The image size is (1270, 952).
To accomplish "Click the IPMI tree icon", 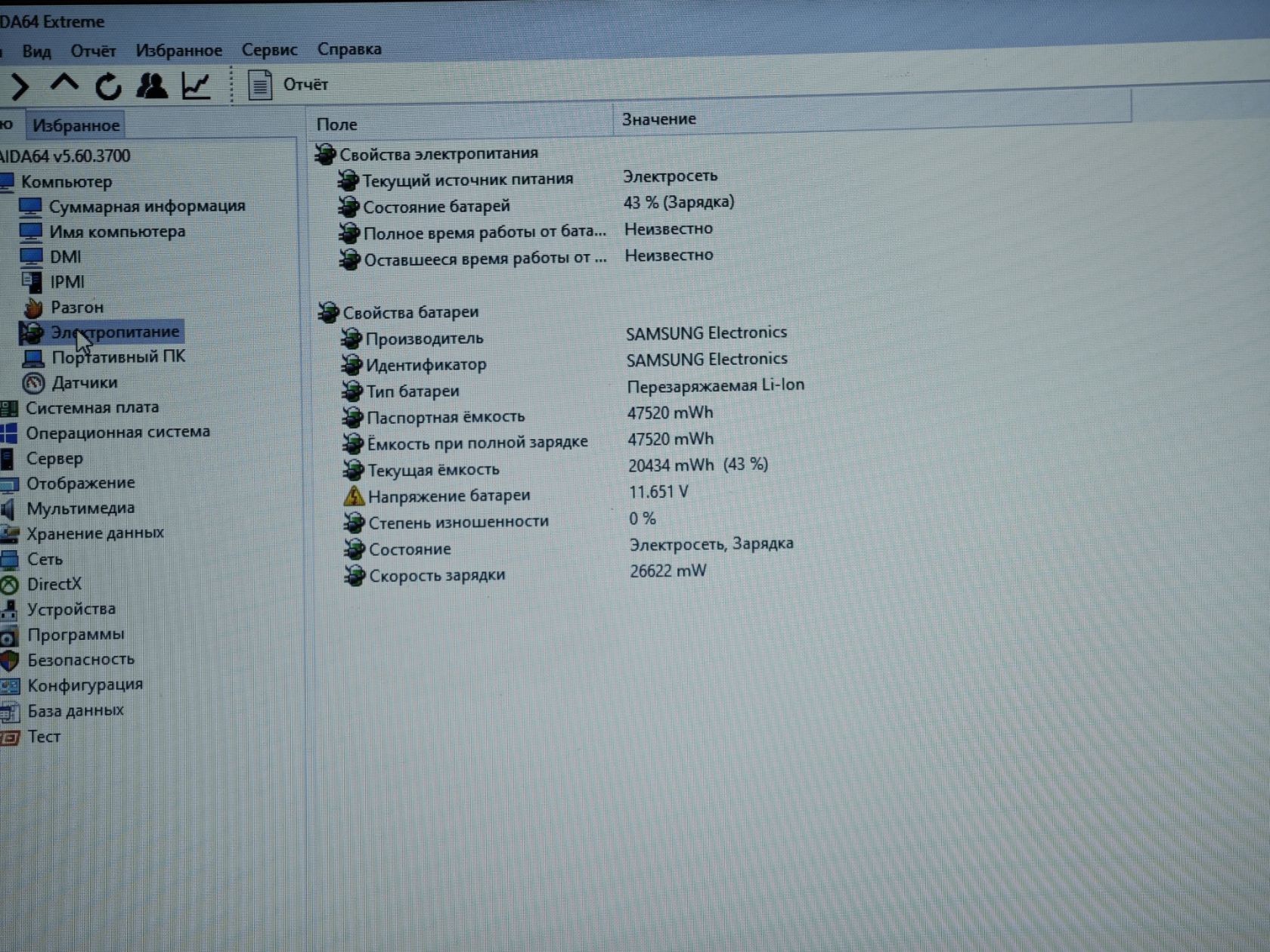I will (x=32, y=282).
